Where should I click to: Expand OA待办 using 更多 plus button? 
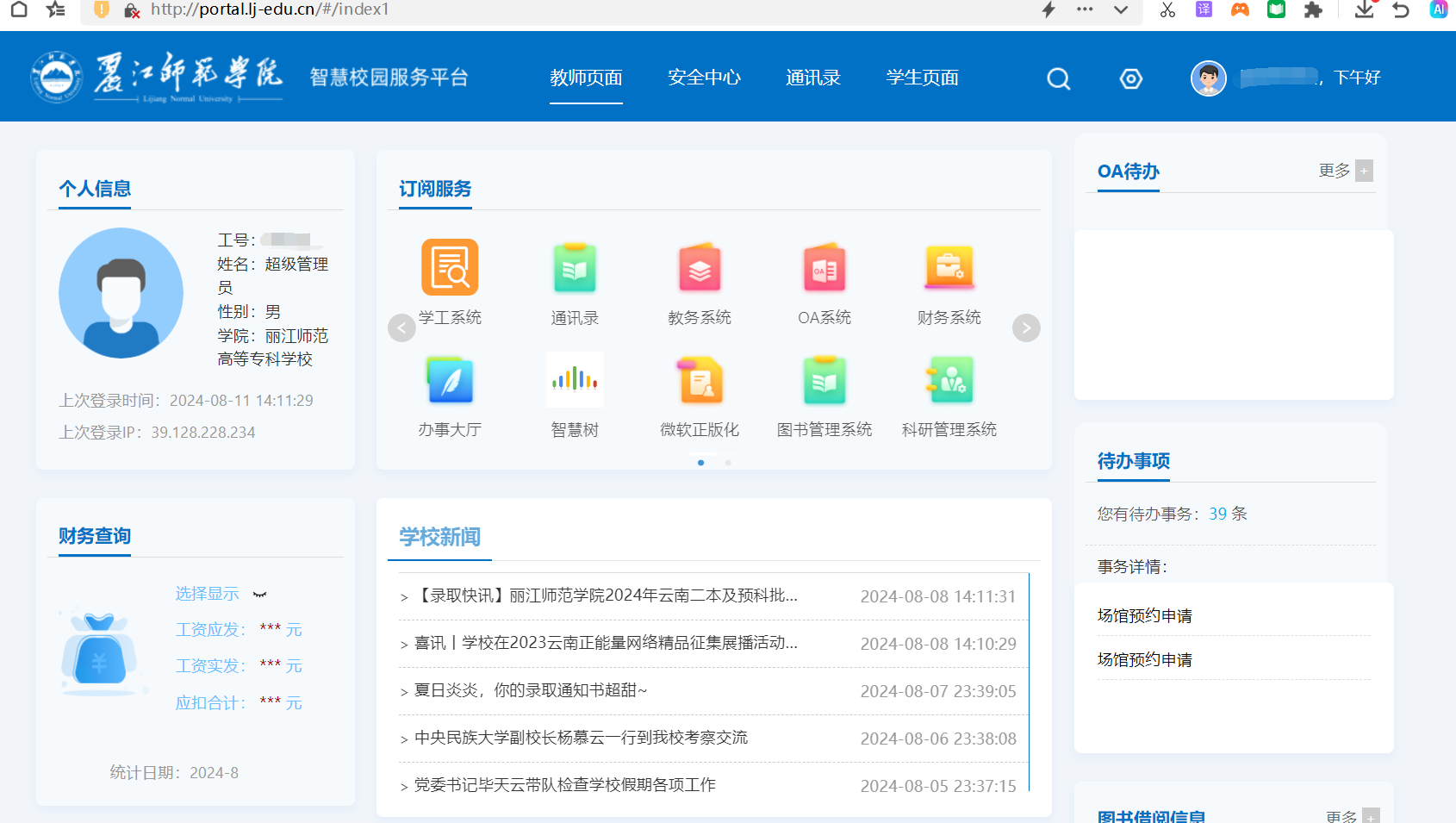pos(1363,171)
